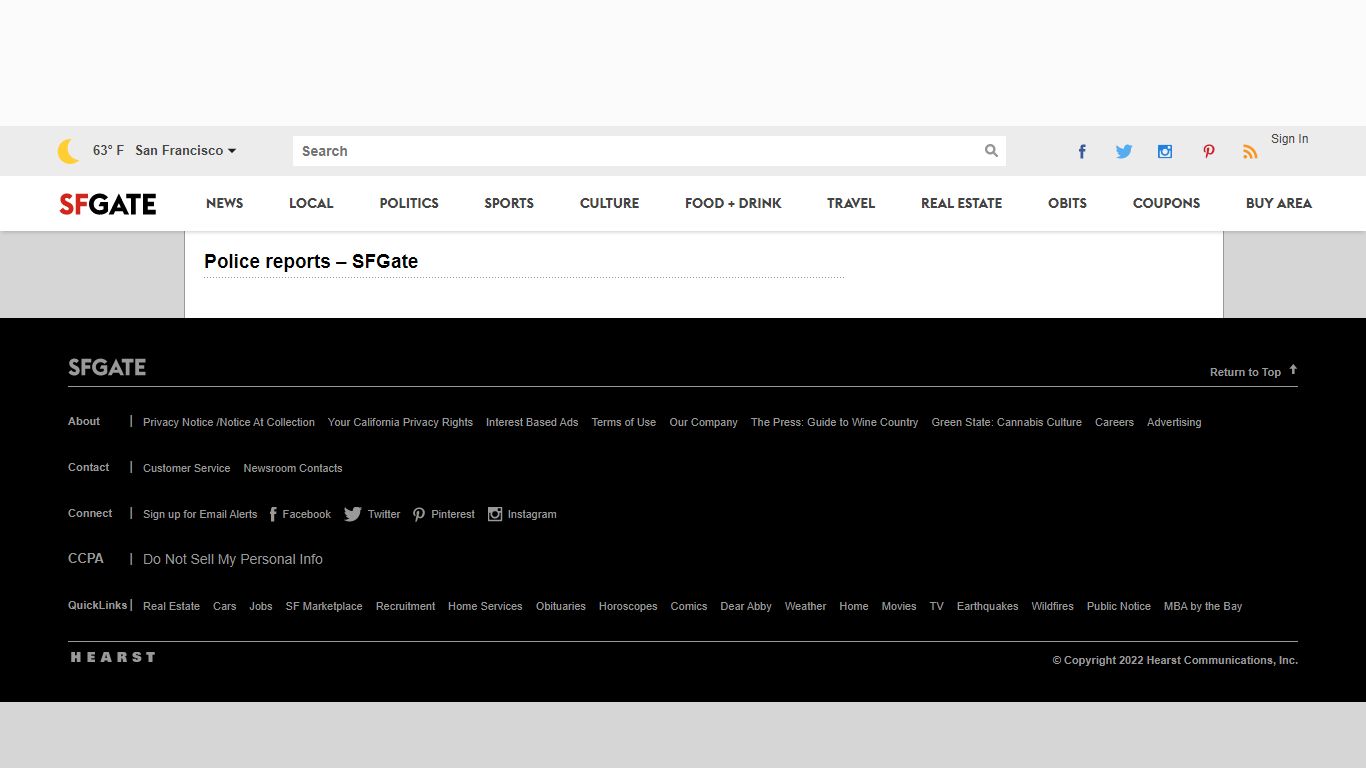This screenshot has height=768, width=1366.
Task: Click Sign up for Email Alerts
Action: (x=200, y=514)
